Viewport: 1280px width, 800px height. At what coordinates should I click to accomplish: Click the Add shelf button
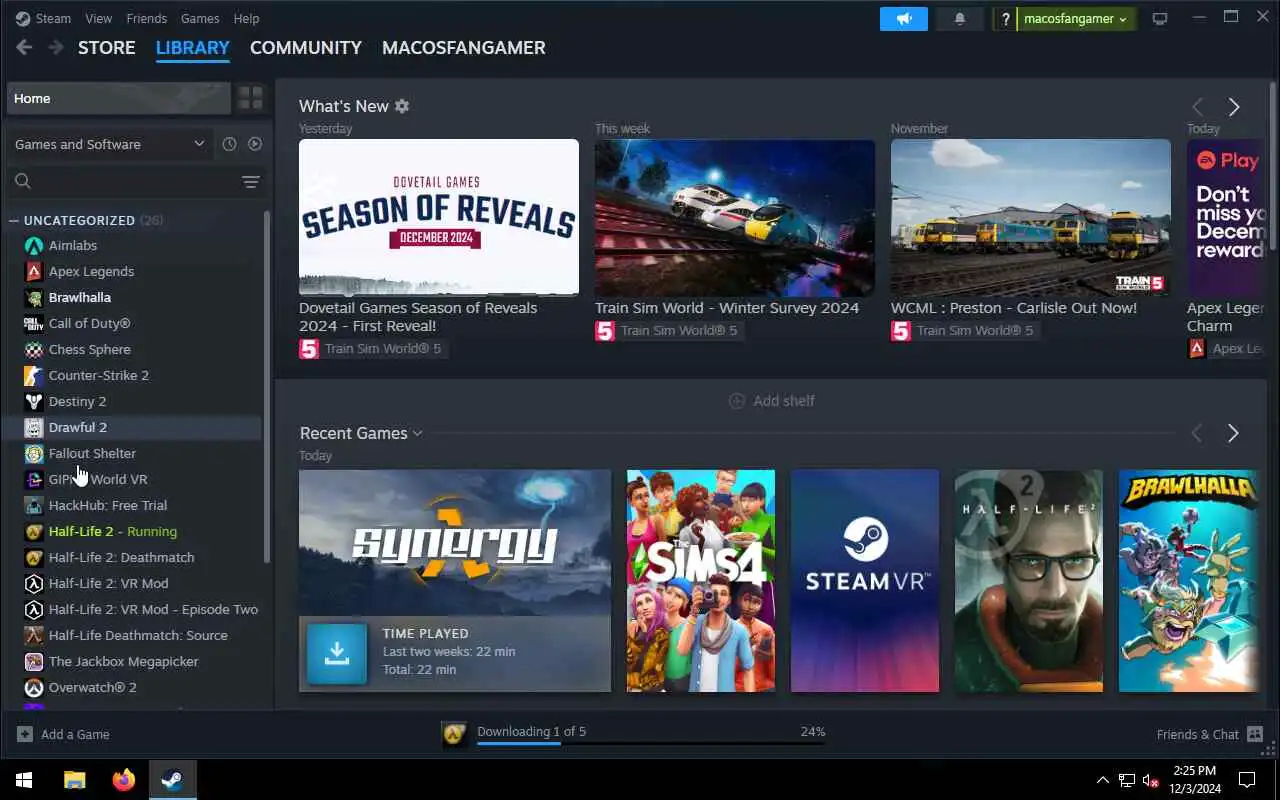tap(771, 401)
